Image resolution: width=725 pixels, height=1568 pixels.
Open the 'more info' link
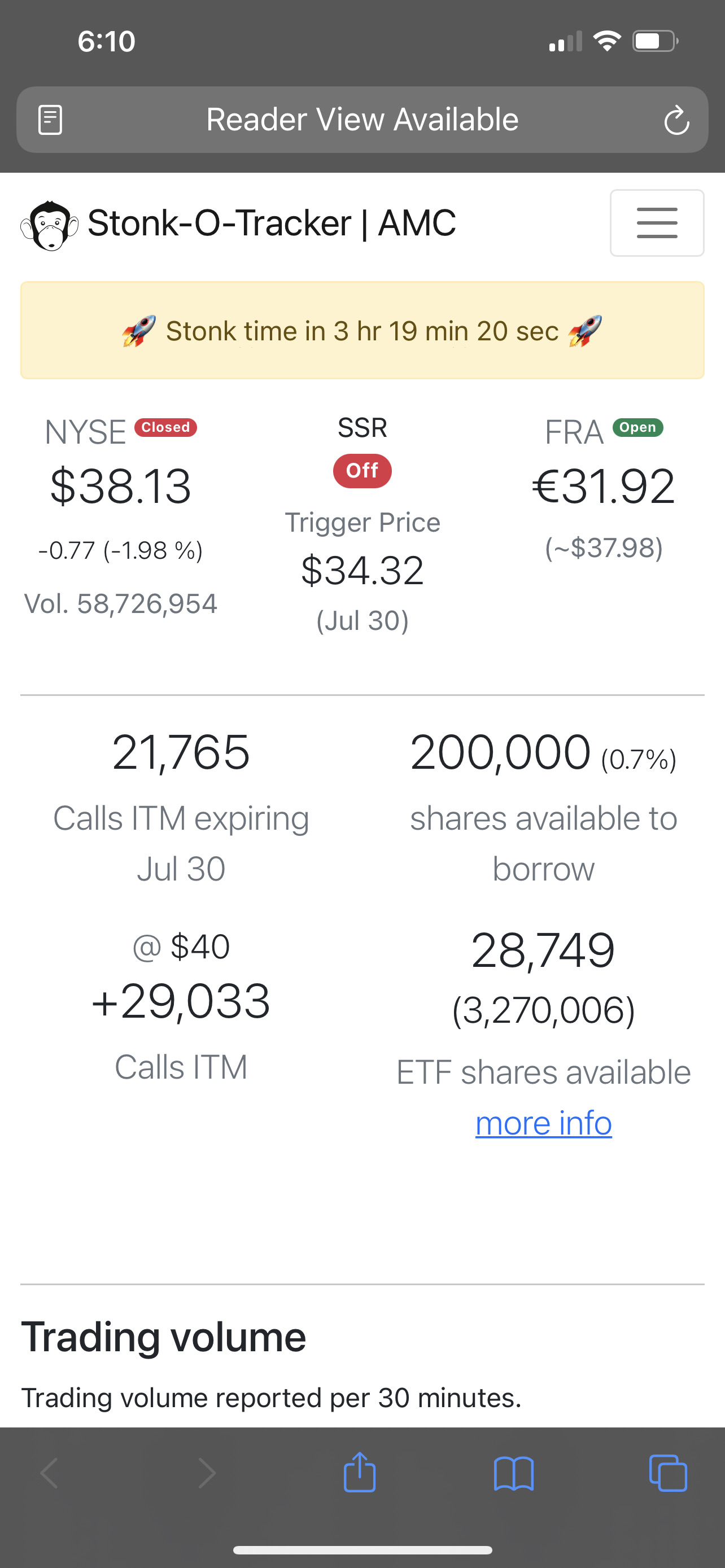click(x=543, y=1123)
